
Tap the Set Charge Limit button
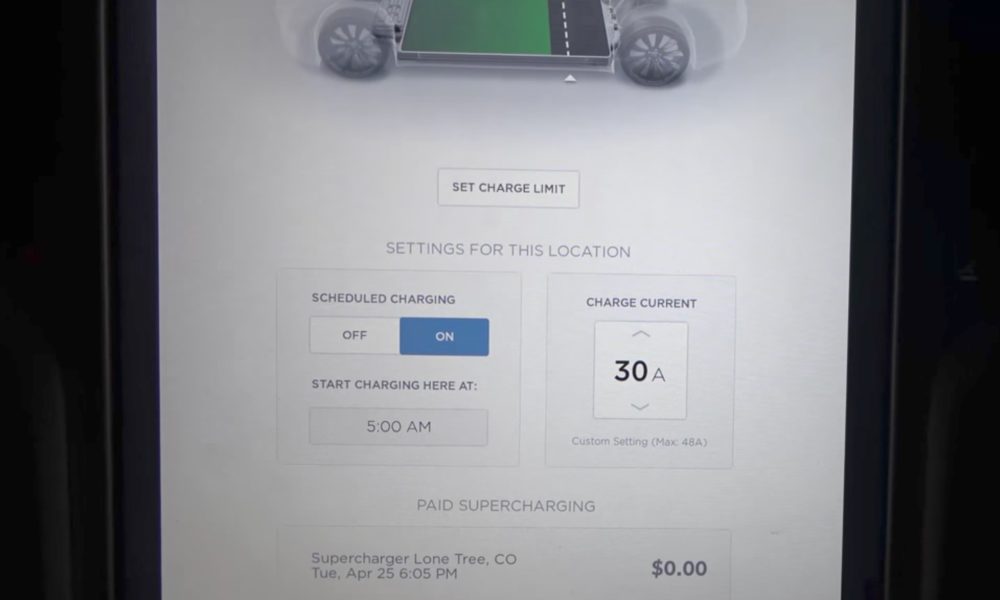[508, 188]
